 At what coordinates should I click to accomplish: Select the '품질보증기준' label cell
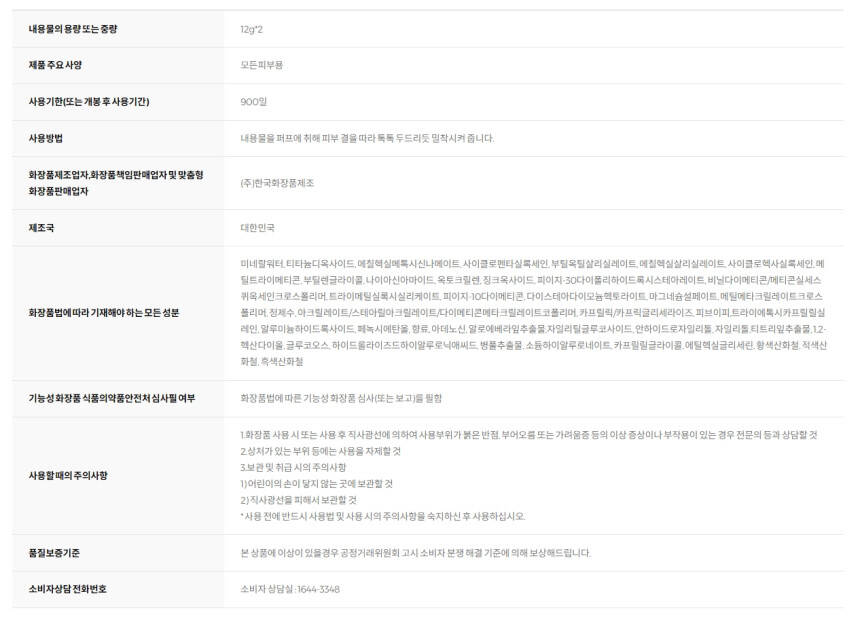pyautogui.click(x=55, y=552)
